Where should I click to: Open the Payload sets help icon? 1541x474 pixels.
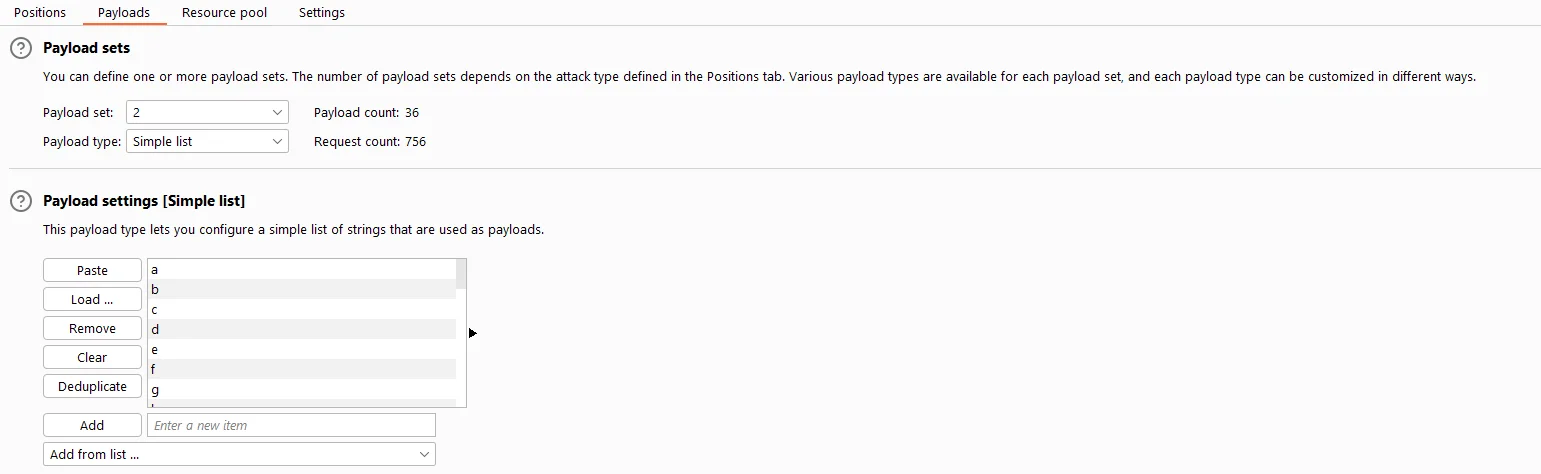[20, 48]
